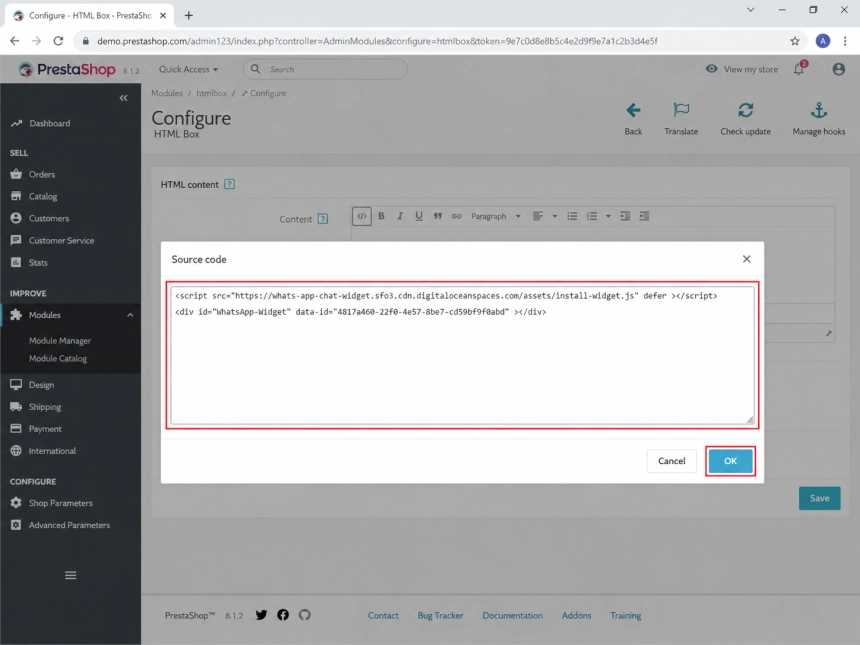This screenshot has width=860, height=645.
Task: Open help tooltip next to HTML content
Action: click(x=229, y=184)
